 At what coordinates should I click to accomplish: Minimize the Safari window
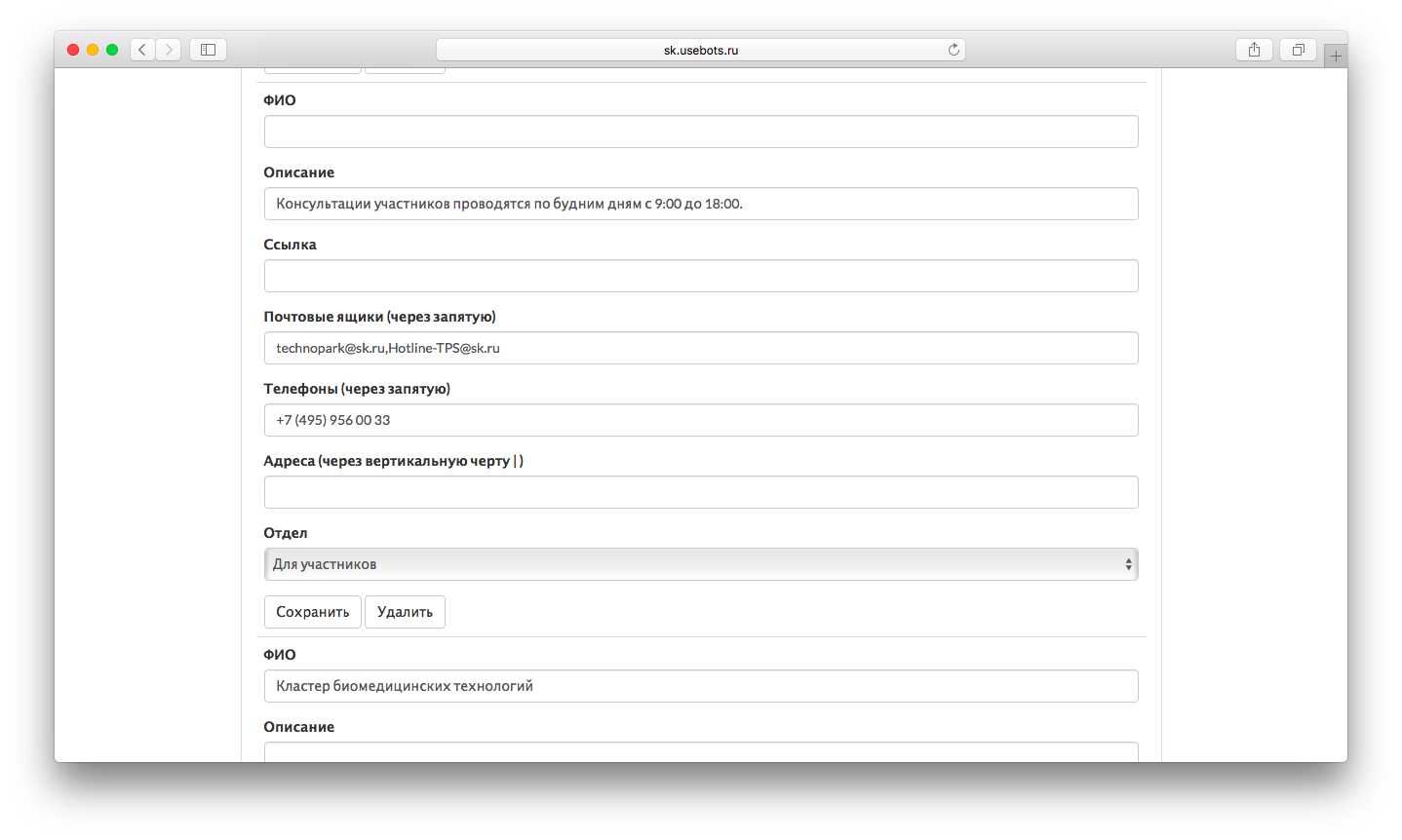[x=93, y=50]
